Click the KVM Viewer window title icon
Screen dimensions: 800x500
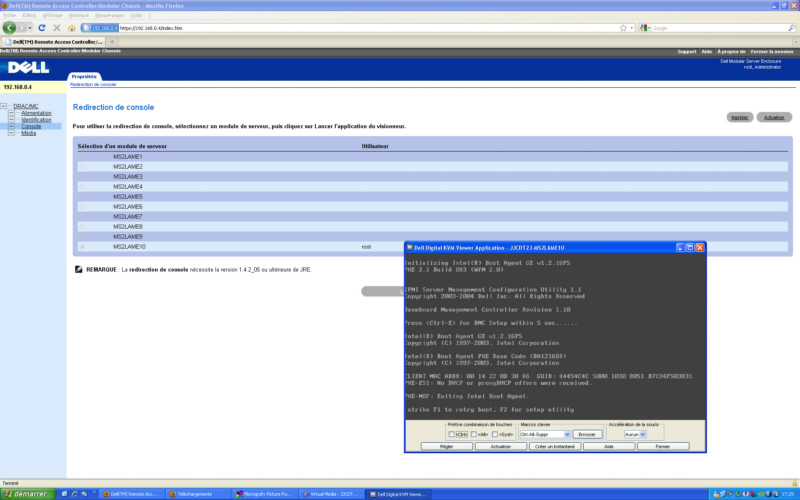(x=410, y=247)
